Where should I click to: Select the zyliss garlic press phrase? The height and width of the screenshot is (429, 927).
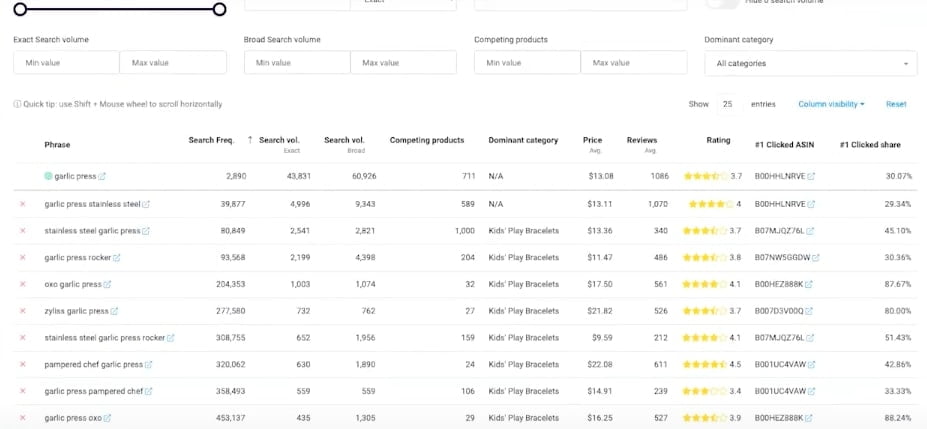[76, 311]
